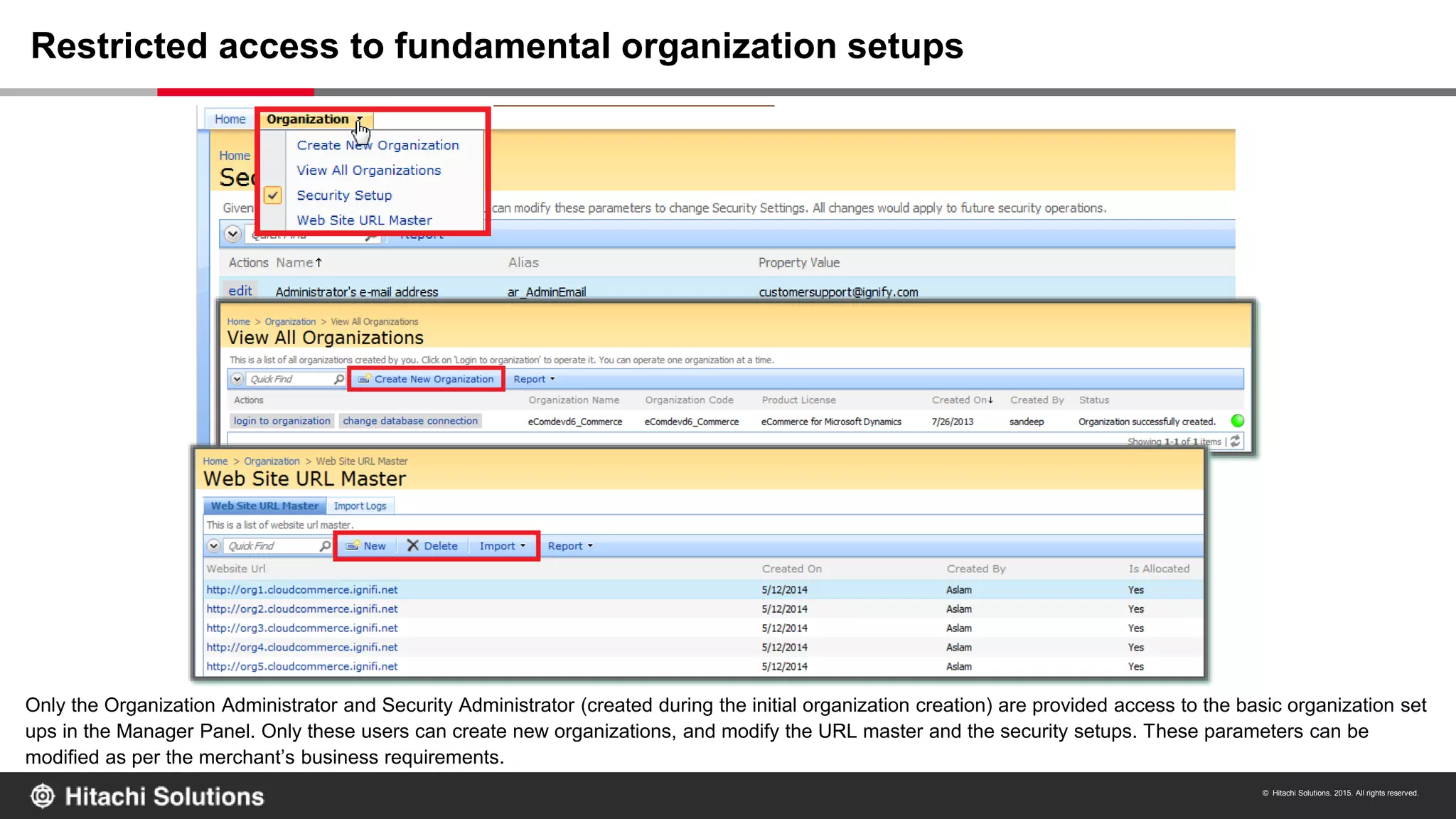The height and width of the screenshot is (819, 1456).
Task: Click Organization breadcrumb in Web Site URL Master
Action: coord(272,461)
